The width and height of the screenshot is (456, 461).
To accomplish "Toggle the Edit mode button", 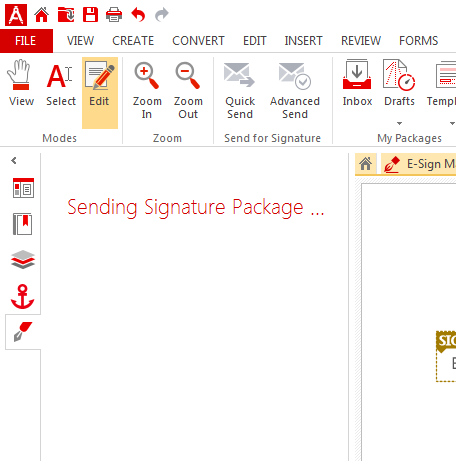I will (100, 93).
